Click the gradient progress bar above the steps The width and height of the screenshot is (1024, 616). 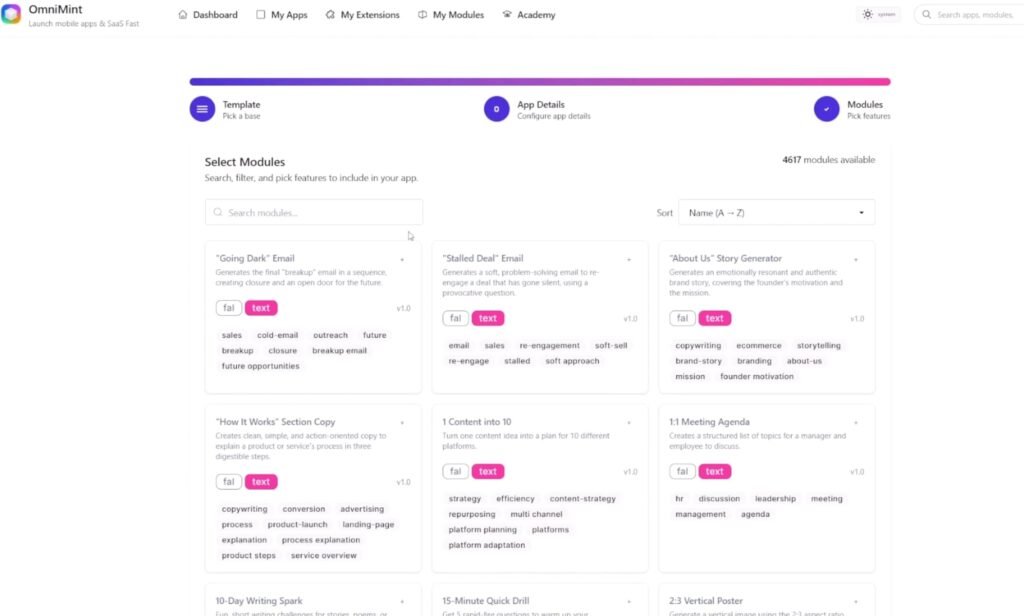(x=538, y=80)
